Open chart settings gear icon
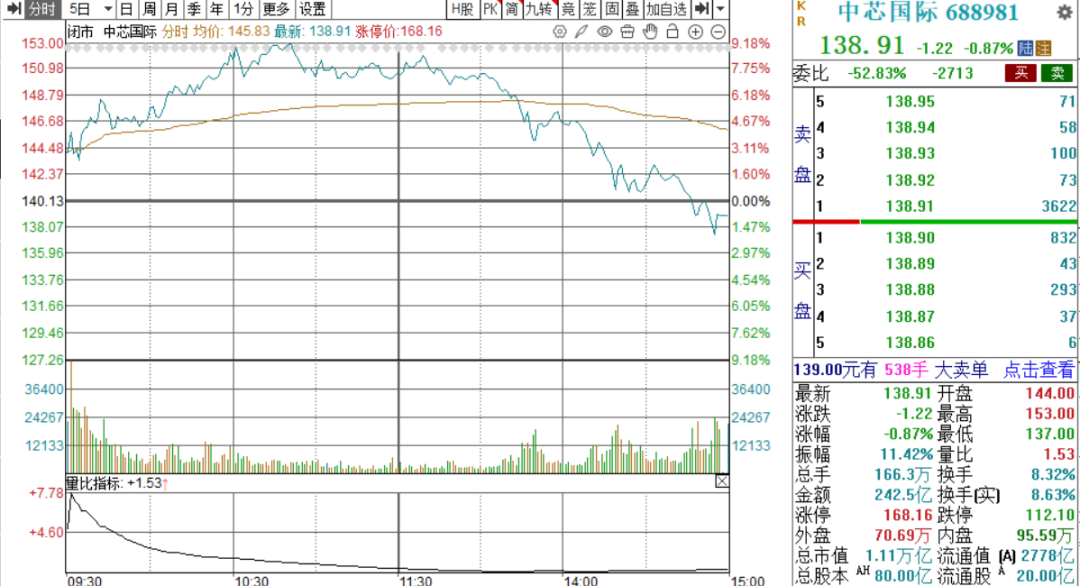Viewport: 1080px width, 586px height. [562, 32]
